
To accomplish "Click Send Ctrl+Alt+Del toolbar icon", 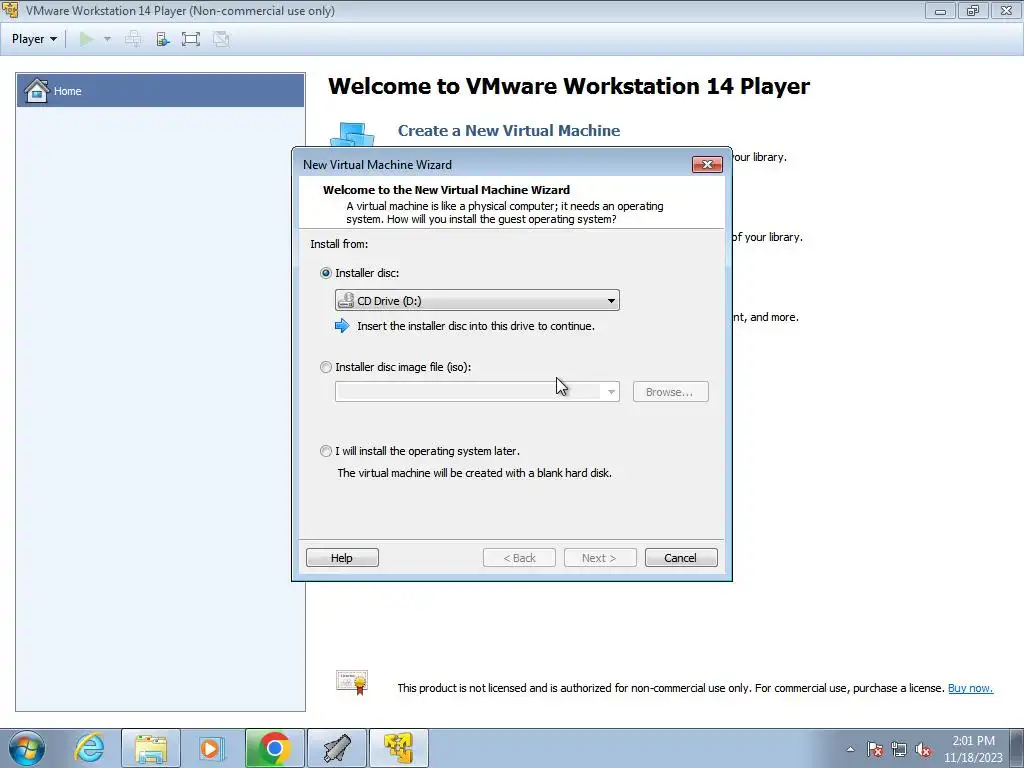I will coord(133,39).
